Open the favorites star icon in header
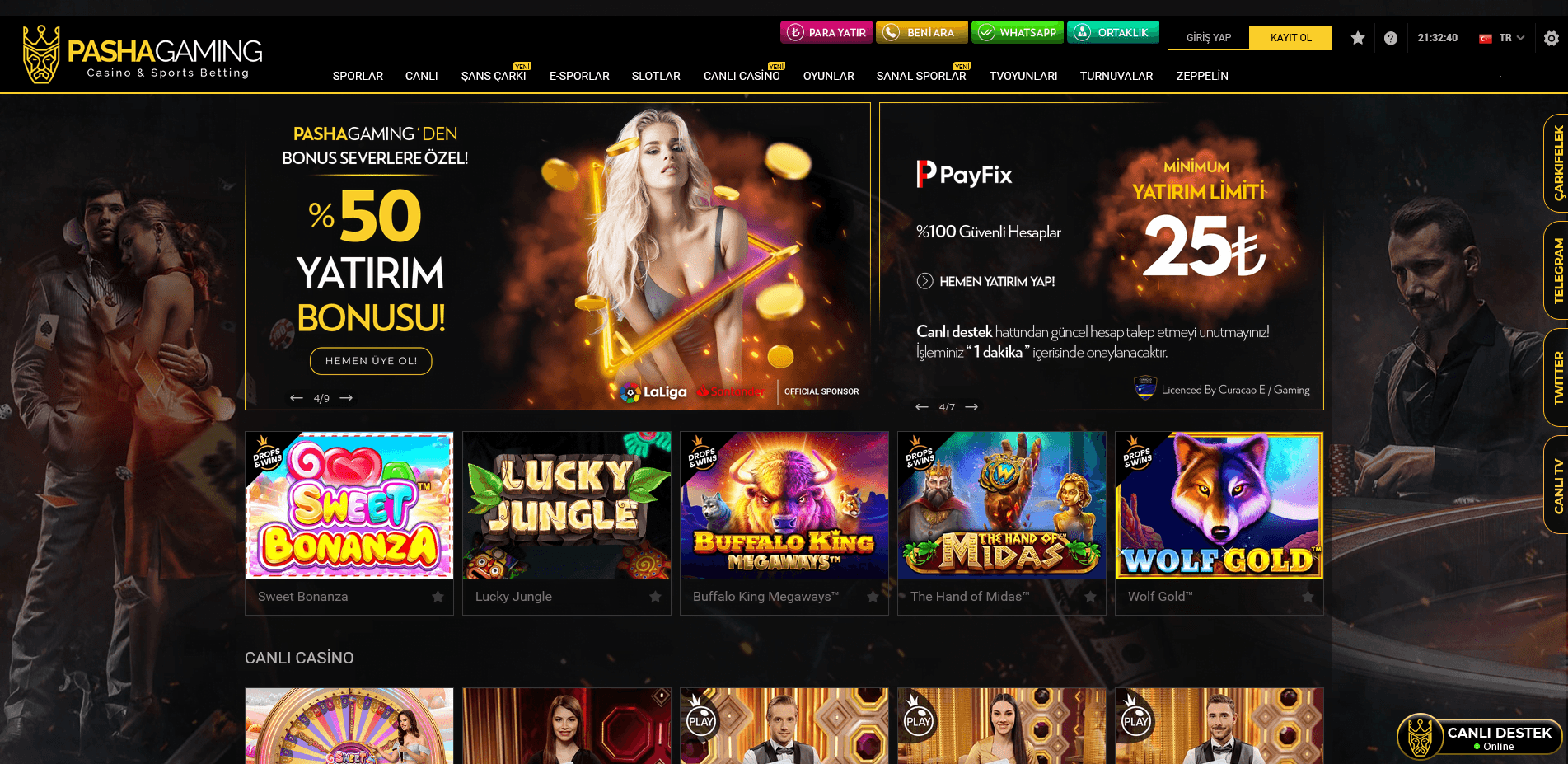Viewport: 1568px width, 764px height. click(1358, 38)
